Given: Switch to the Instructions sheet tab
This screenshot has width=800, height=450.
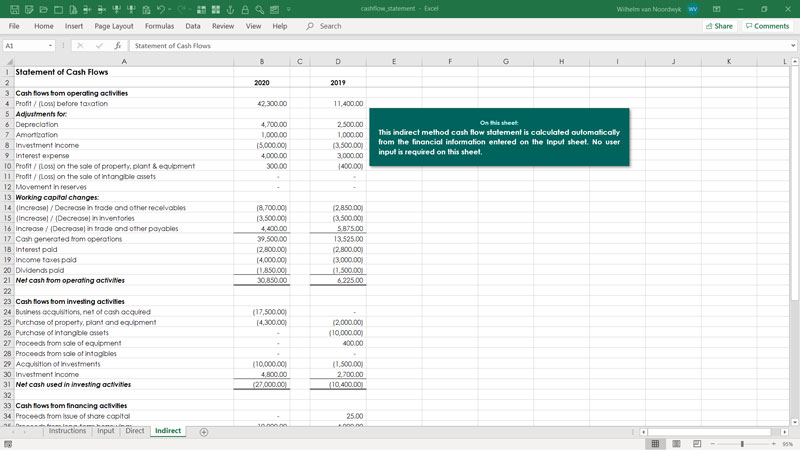Looking at the screenshot, I should pyautogui.click(x=67, y=431).
